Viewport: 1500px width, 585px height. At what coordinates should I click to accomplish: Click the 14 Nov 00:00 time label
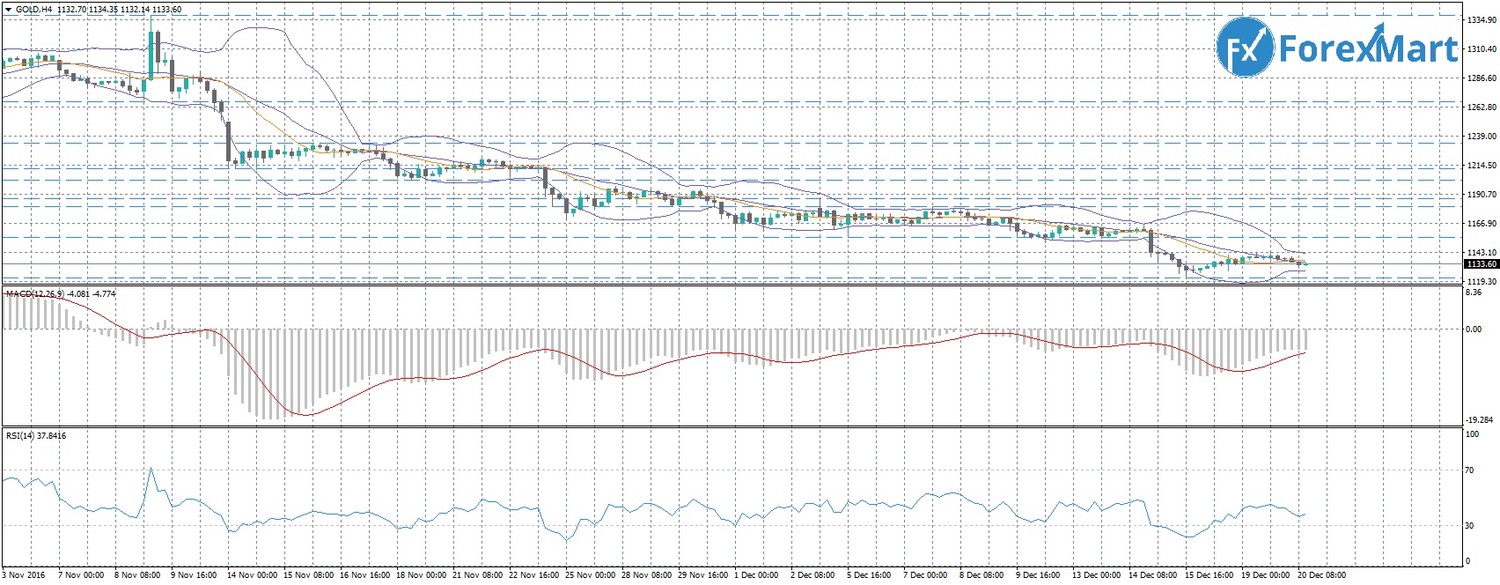pos(255,577)
